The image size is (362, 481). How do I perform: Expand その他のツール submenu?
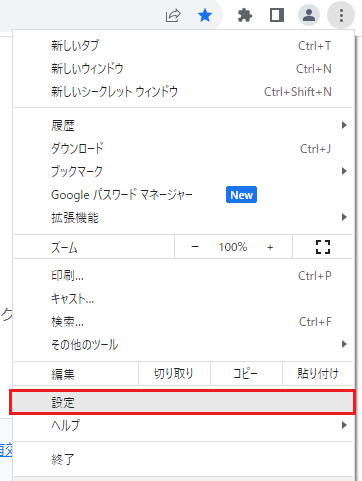point(183,344)
